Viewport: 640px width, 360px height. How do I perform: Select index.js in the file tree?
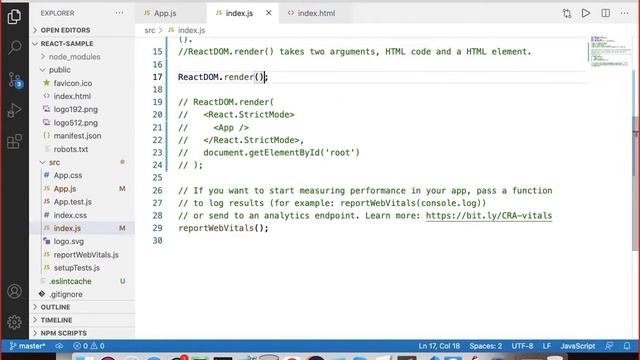point(82,228)
